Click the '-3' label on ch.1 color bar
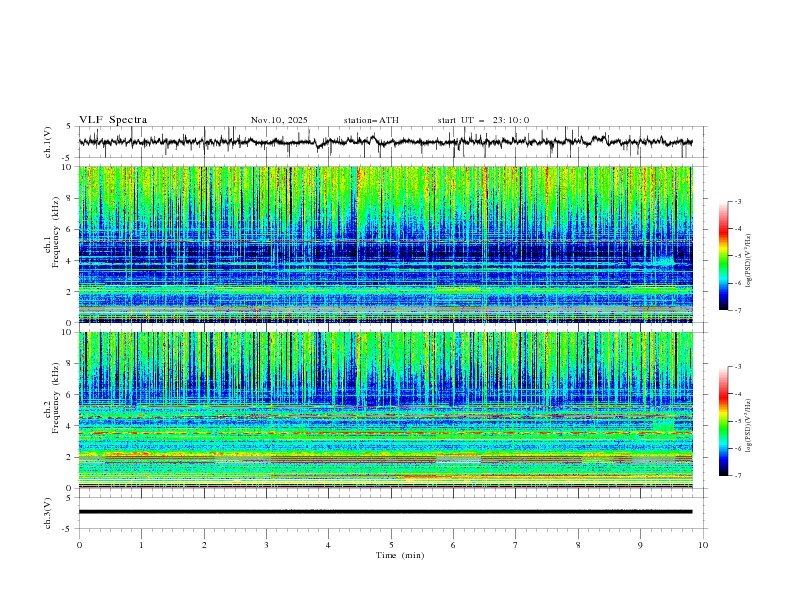Screen dimensions: 792x612 [738, 201]
